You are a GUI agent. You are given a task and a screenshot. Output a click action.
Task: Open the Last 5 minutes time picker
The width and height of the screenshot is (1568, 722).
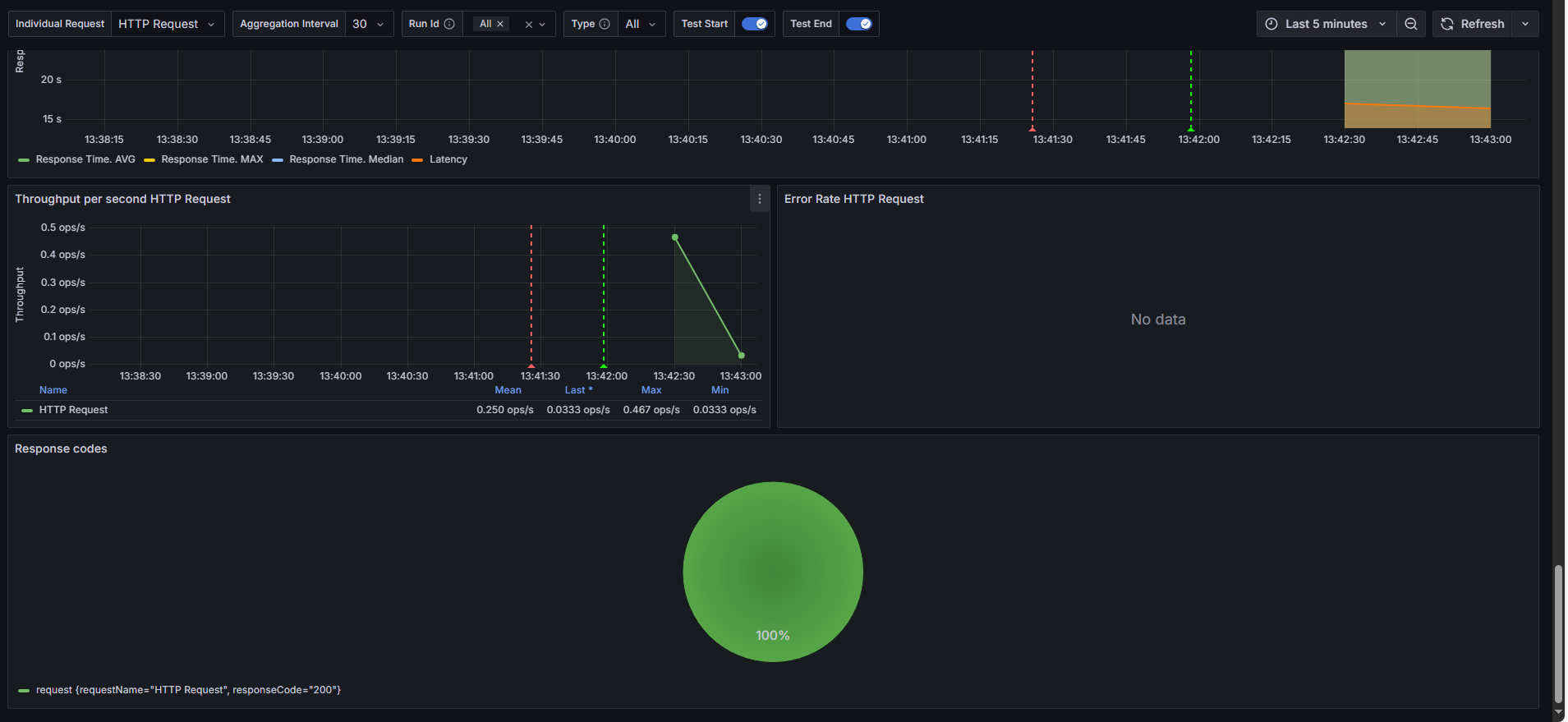coord(1327,24)
